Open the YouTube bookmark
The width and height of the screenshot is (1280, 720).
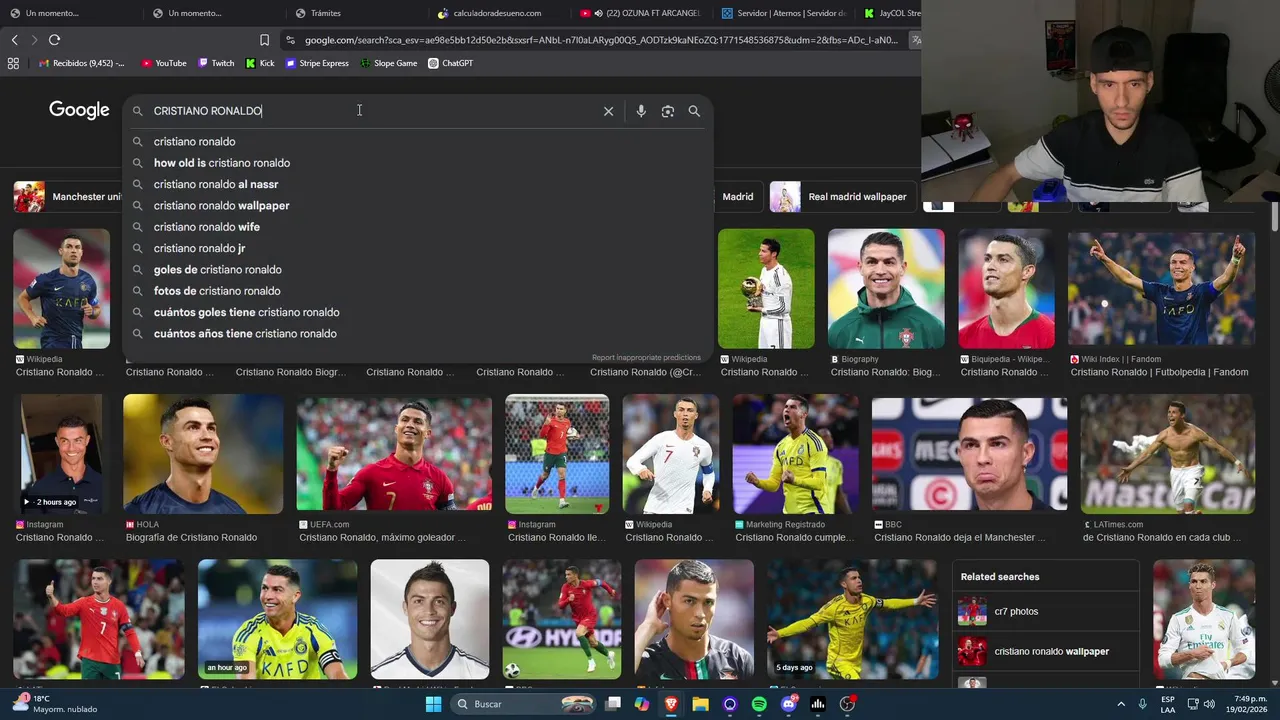coord(164,63)
